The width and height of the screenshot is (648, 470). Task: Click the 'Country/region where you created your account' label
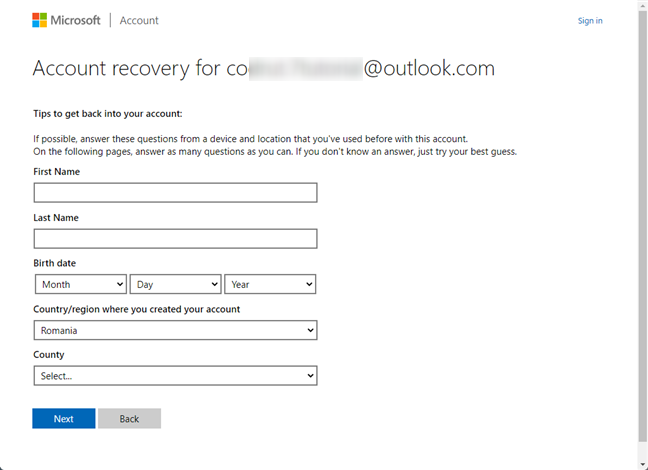pos(137,309)
